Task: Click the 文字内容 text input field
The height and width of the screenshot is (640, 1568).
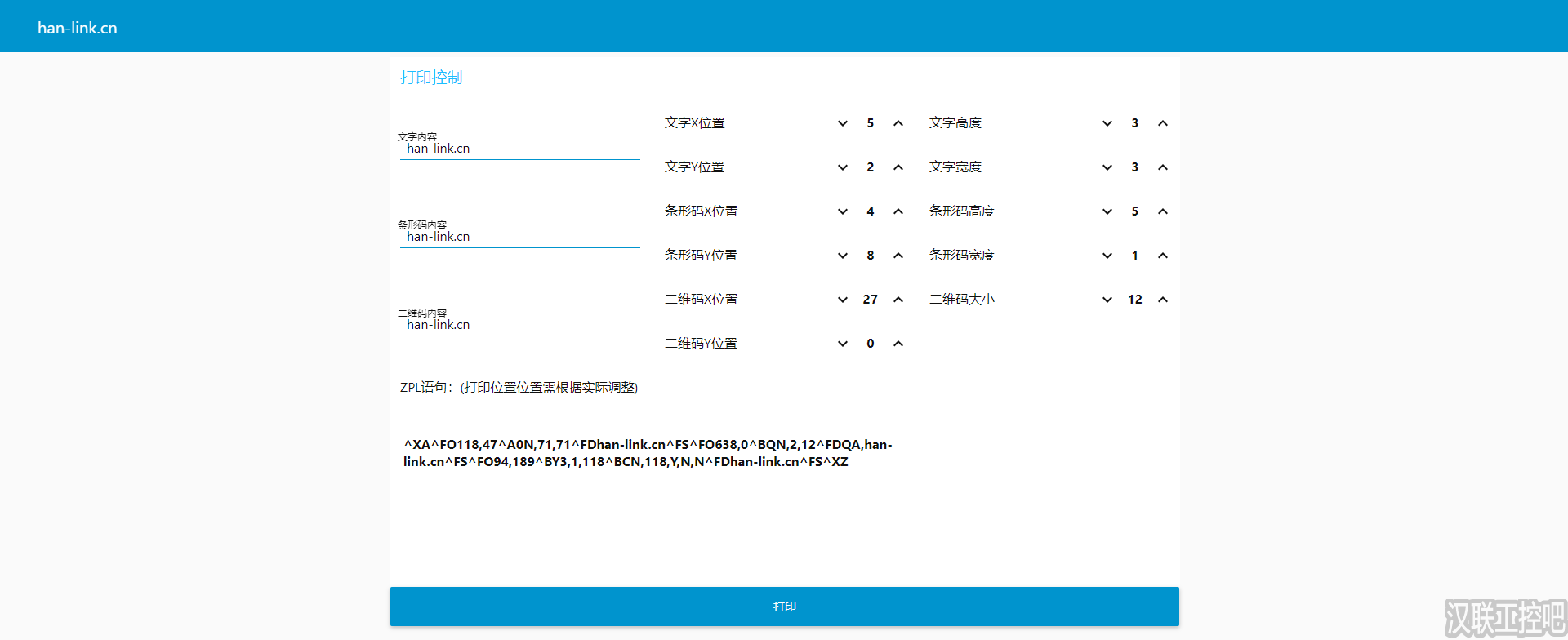Action: (520, 149)
